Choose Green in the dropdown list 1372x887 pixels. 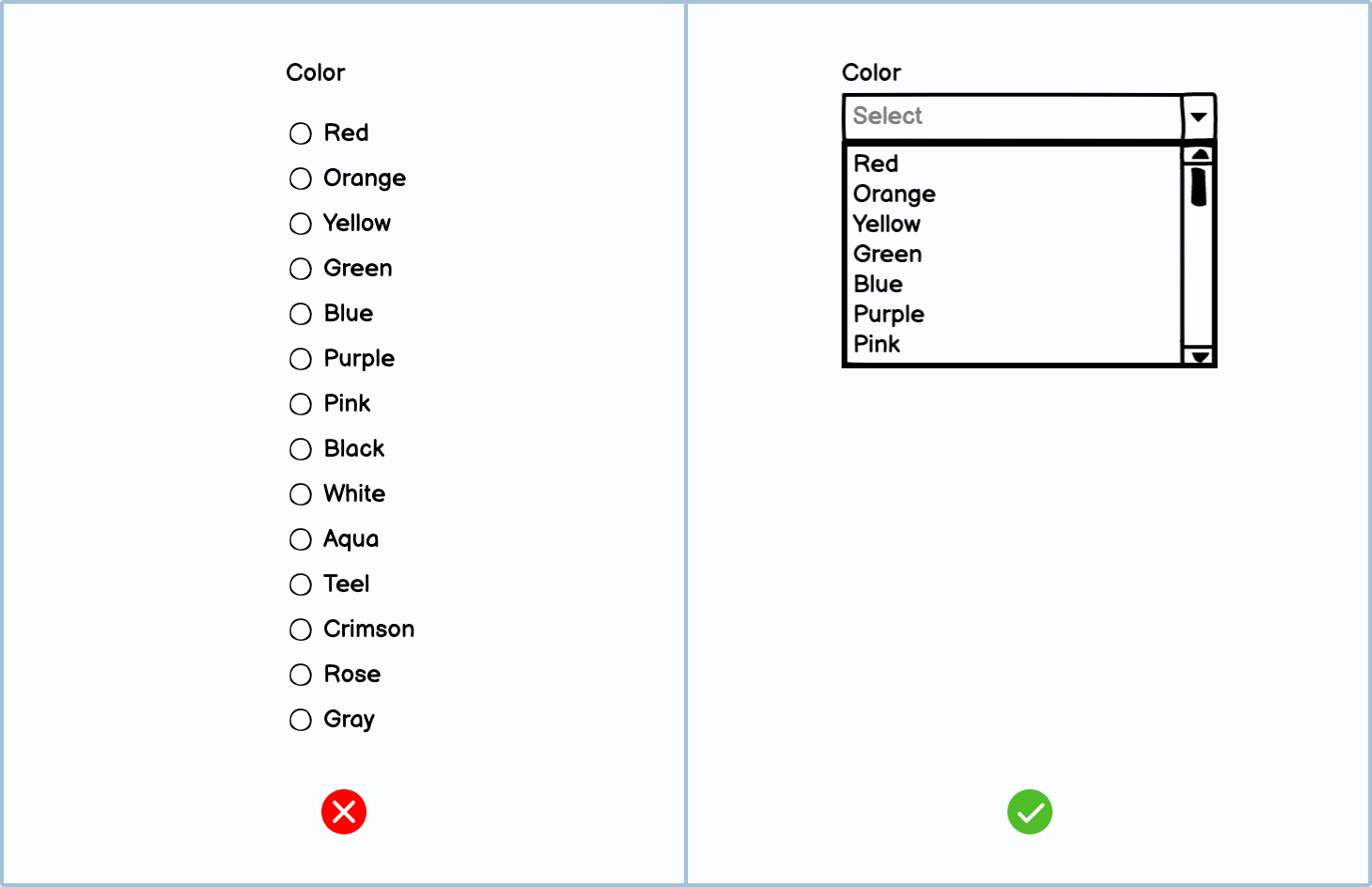(x=888, y=254)
